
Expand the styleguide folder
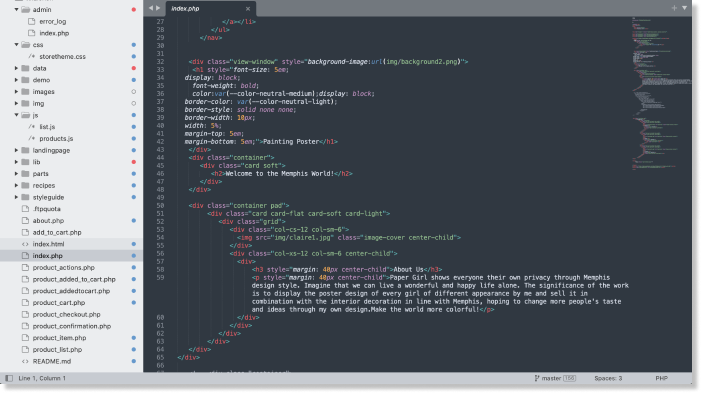pyautogui.click(x=17, y=197)
